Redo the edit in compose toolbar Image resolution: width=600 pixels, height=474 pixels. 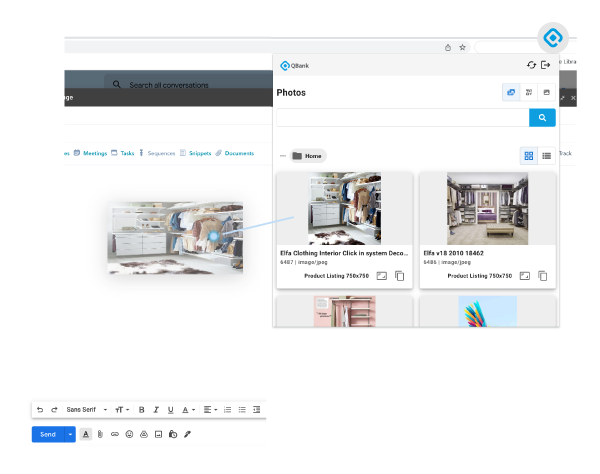point(54,410)
